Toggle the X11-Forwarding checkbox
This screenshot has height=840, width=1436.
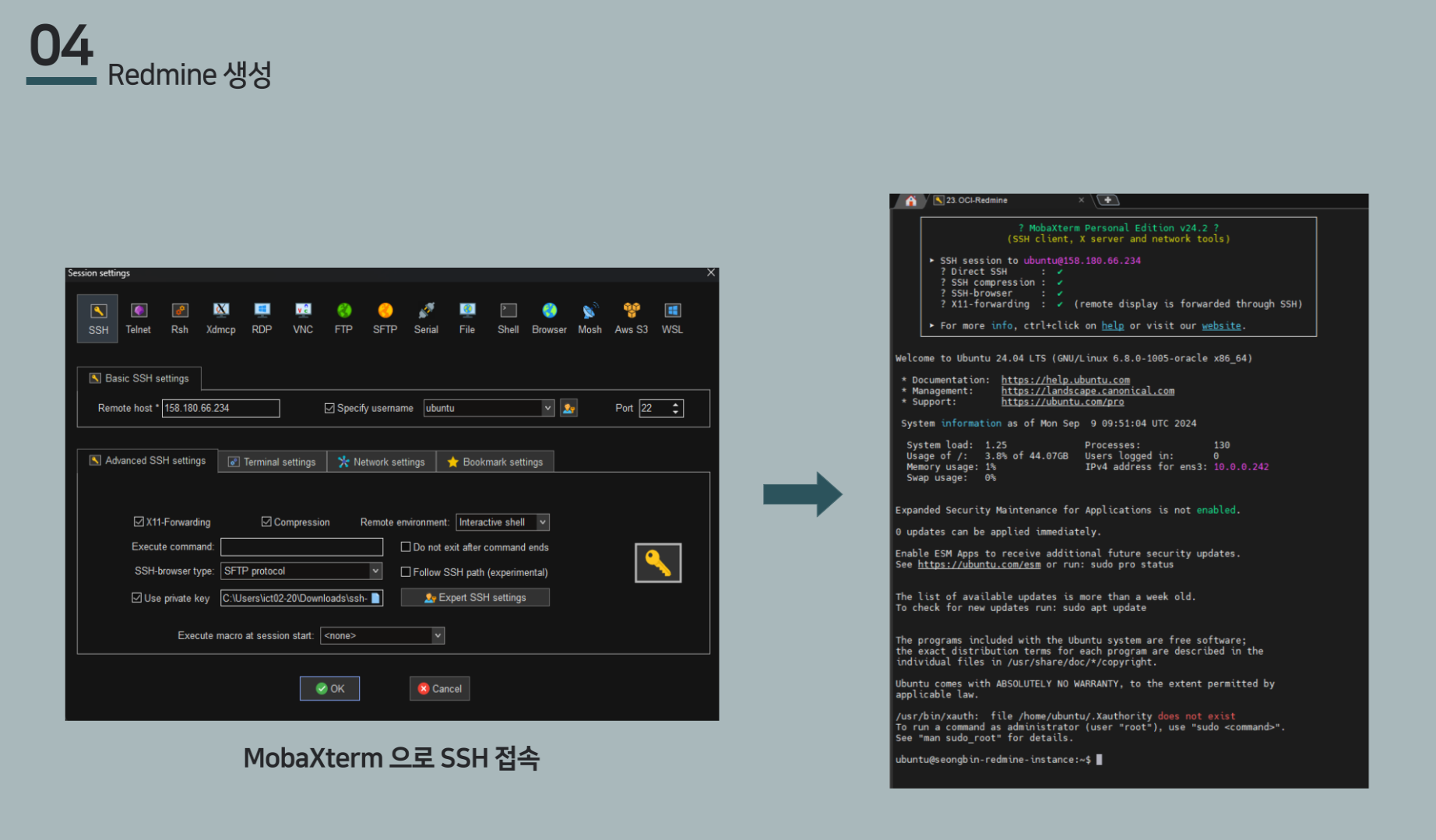point(139,522)
